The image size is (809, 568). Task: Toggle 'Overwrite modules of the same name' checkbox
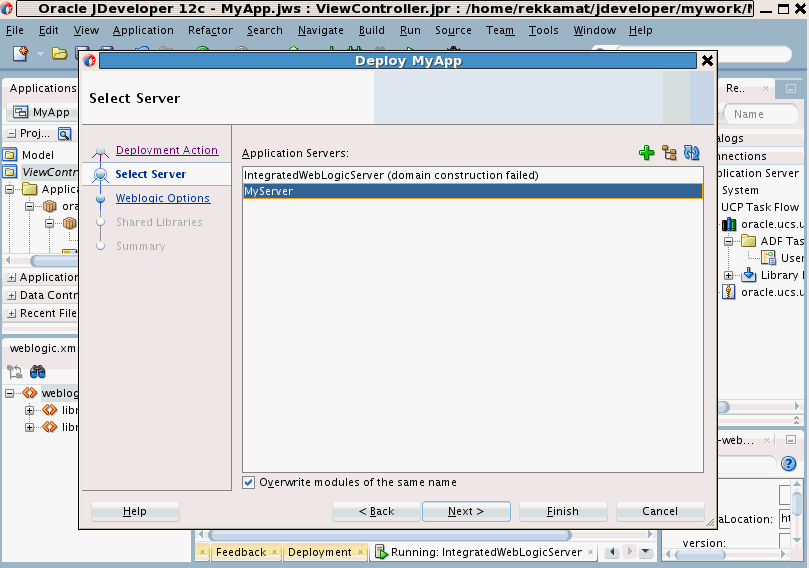249,482
